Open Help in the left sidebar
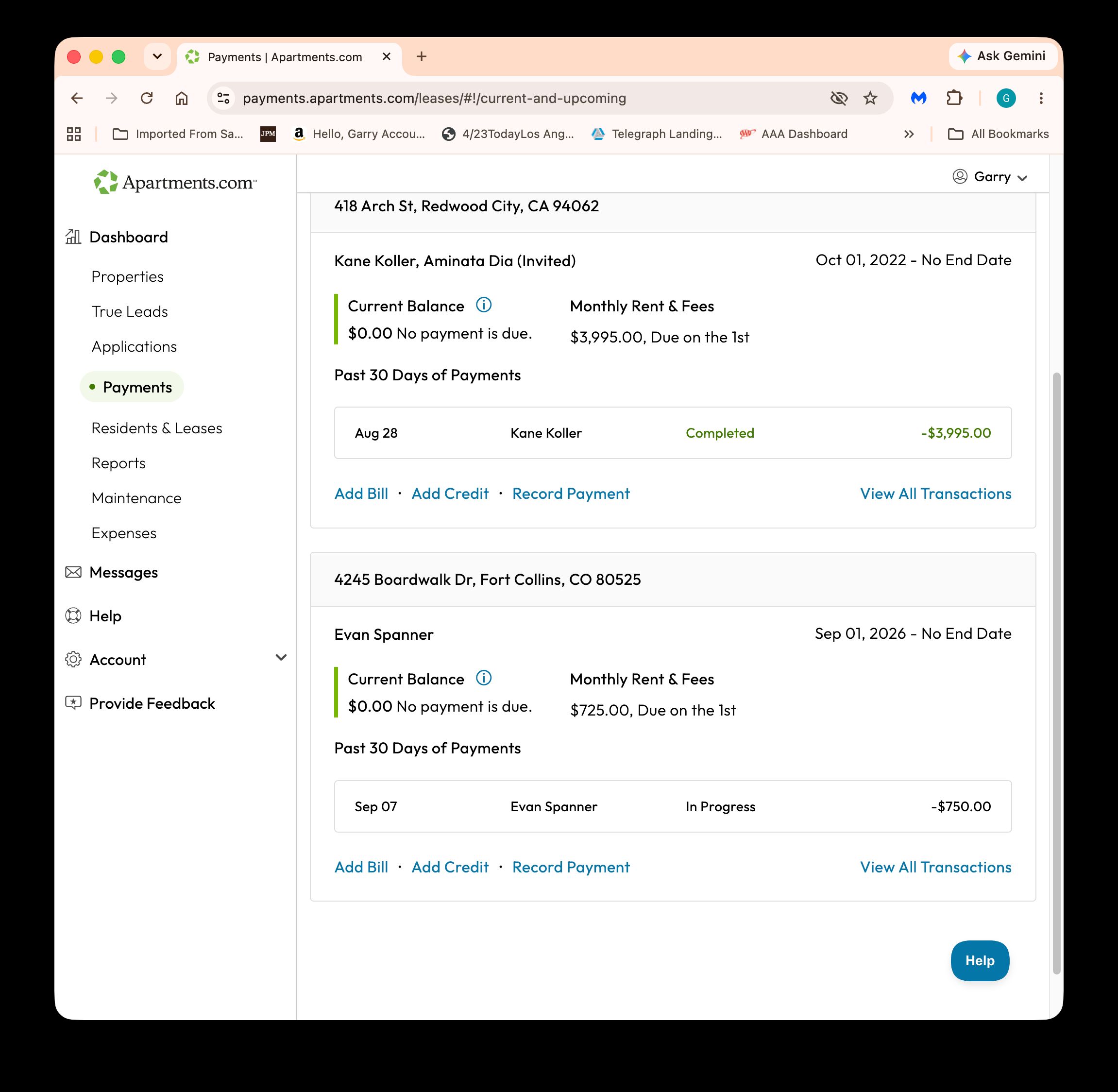Viewport: 1118px width, 1092px height. (x=105, y=616)
